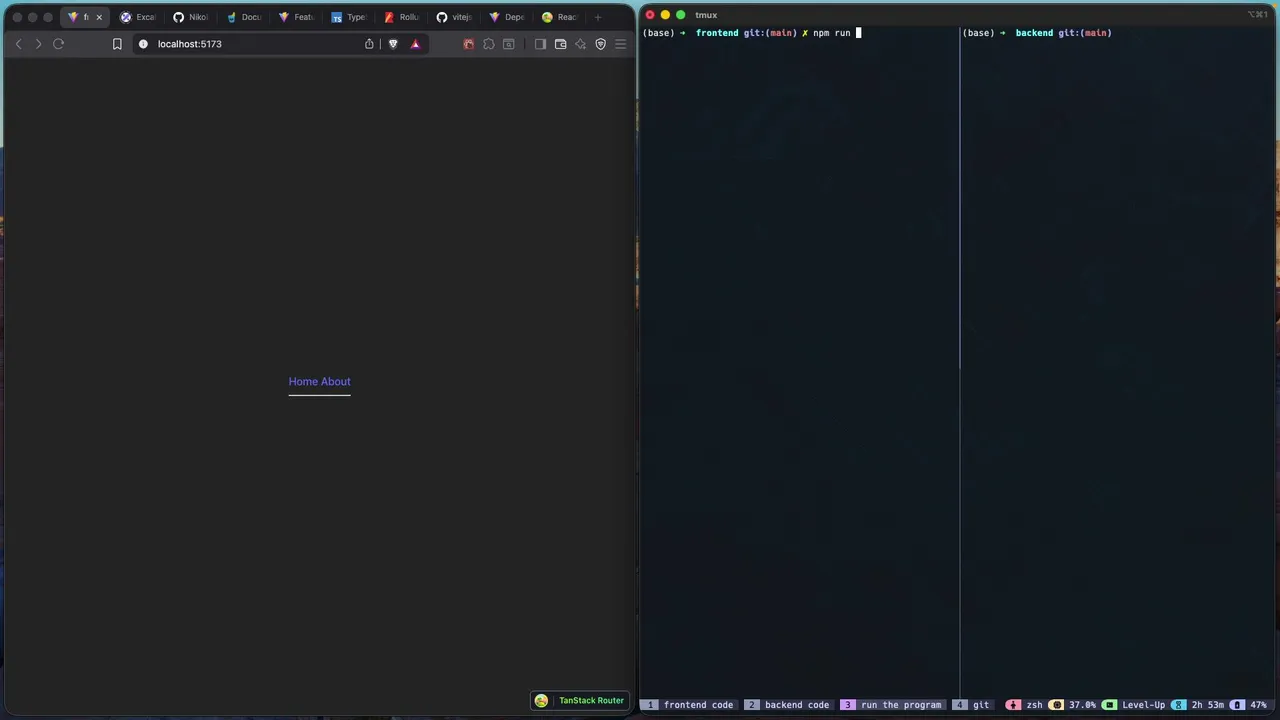Image resolution: width=1280 pixels, height=720 pixels.
Task: Share this page using the share icon
Action: (x=369, y=44)
